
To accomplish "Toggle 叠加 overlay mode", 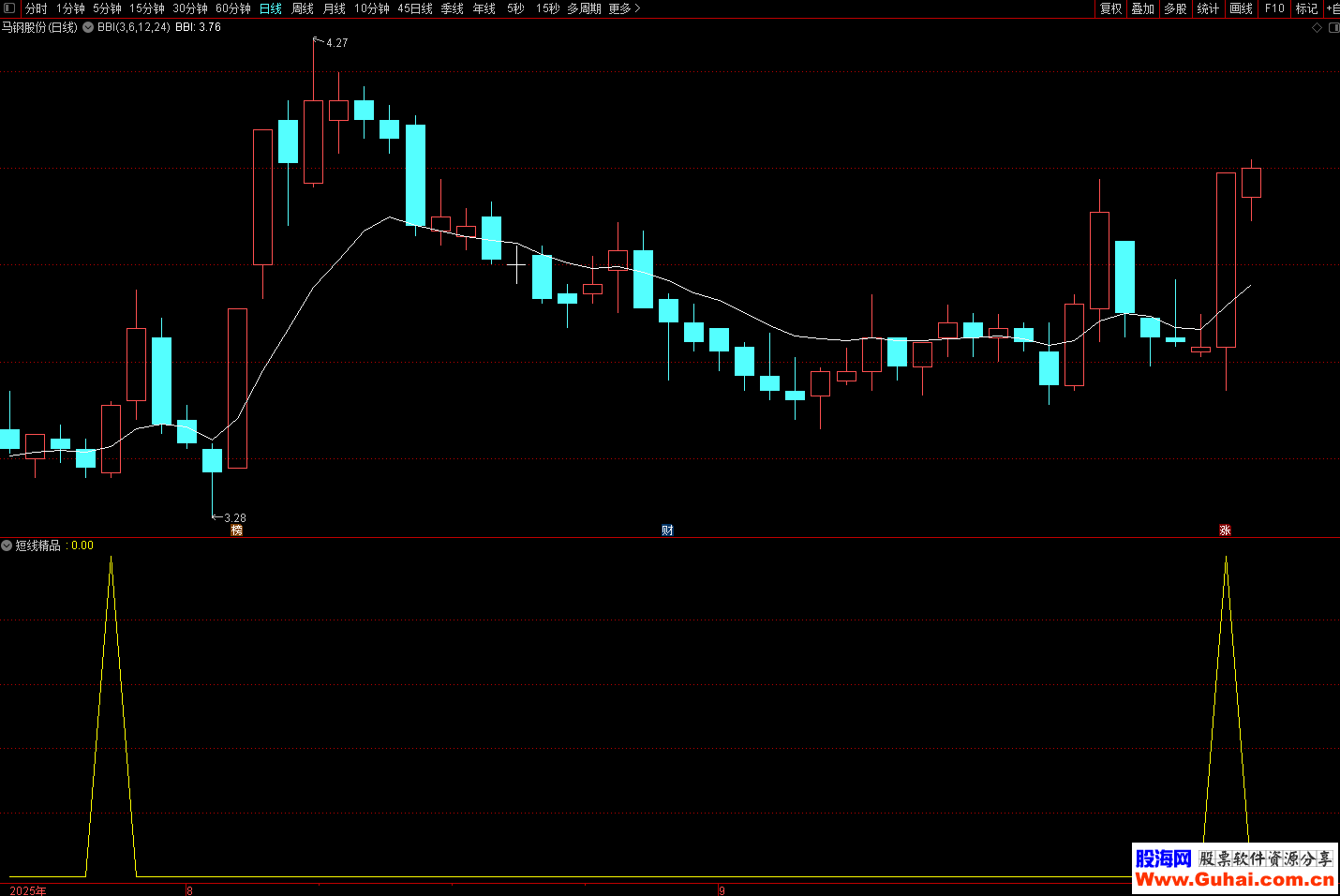I will (x=1142, y=8).
